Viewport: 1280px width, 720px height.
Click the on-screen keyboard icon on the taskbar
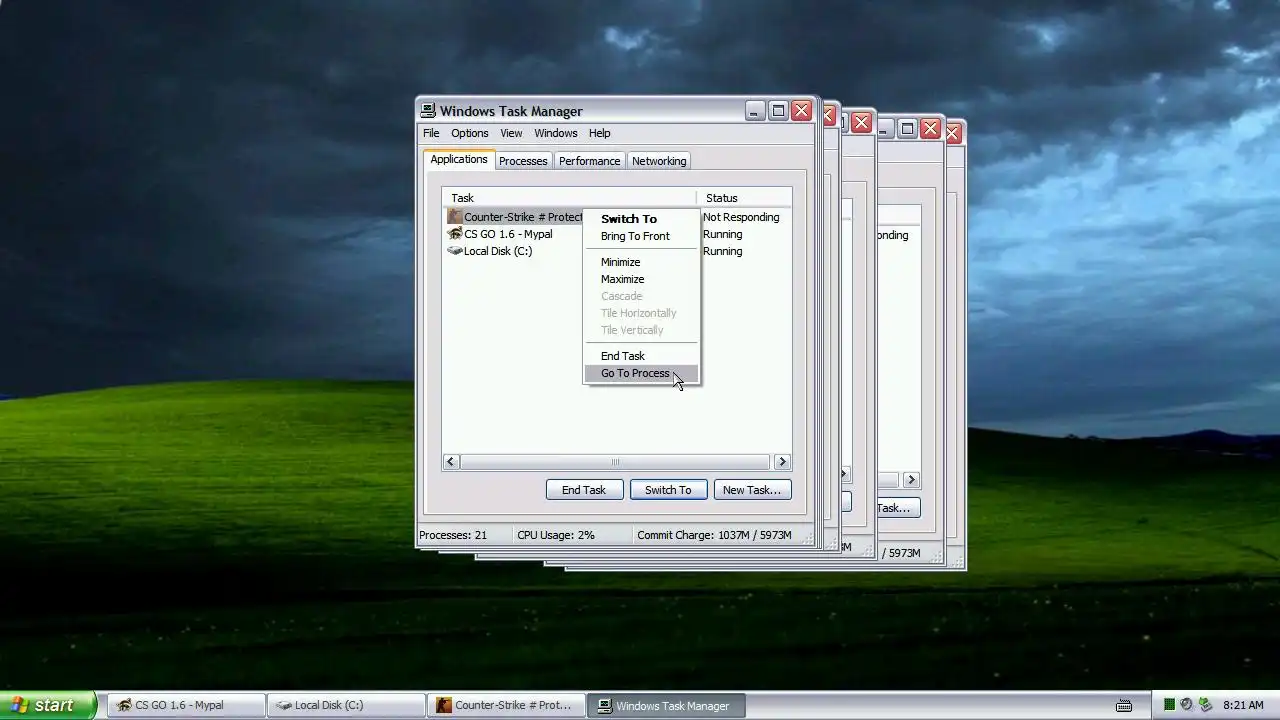1124,705
